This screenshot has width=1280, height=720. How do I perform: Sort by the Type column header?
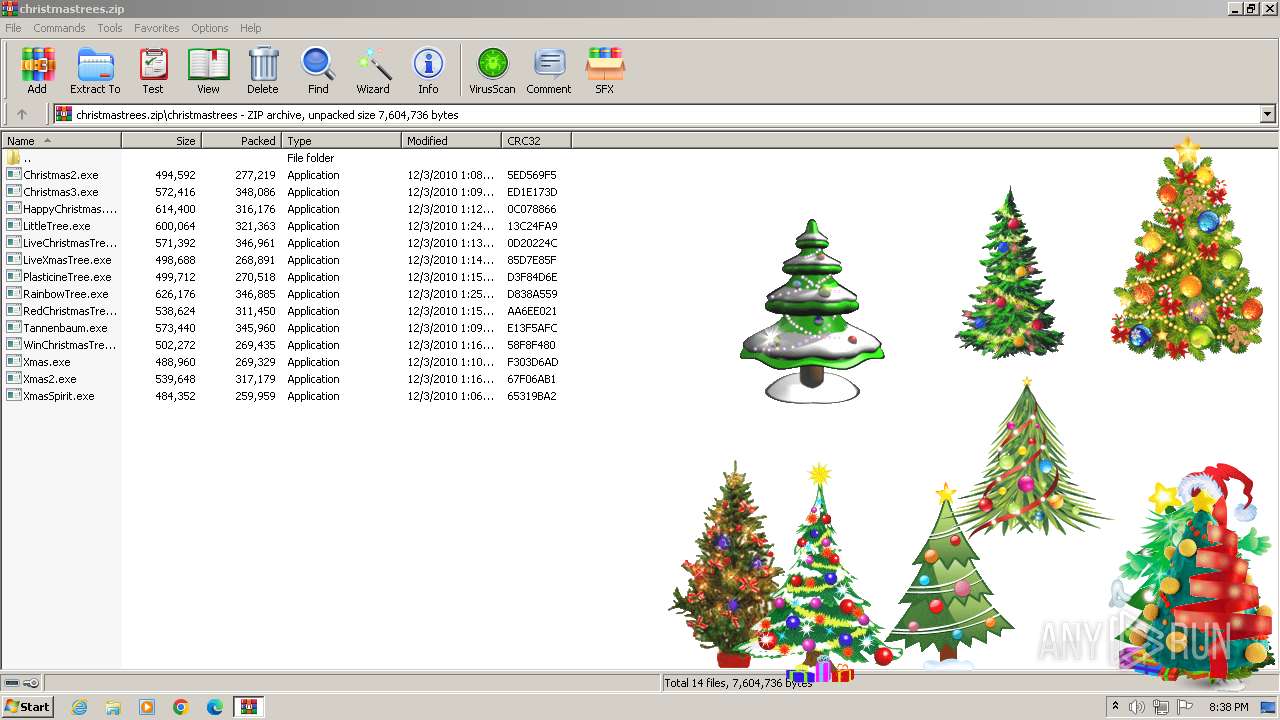pyautogui.click(x=342, y=141)
